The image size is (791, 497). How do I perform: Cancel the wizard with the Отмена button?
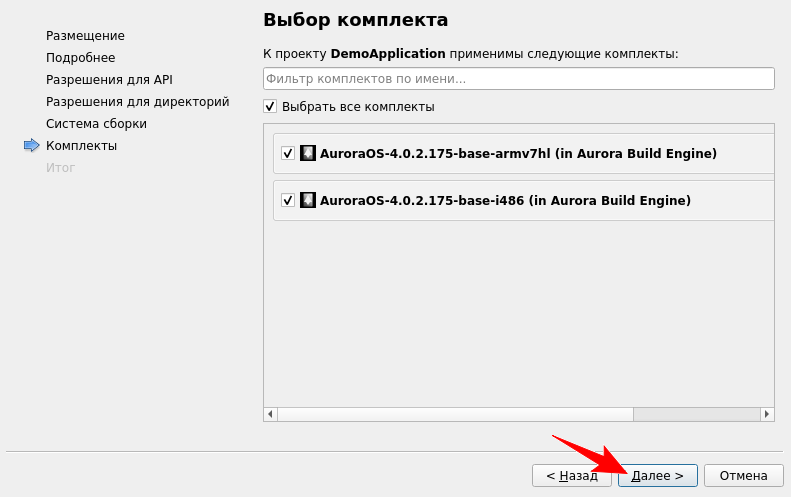[x=744, y=475]
